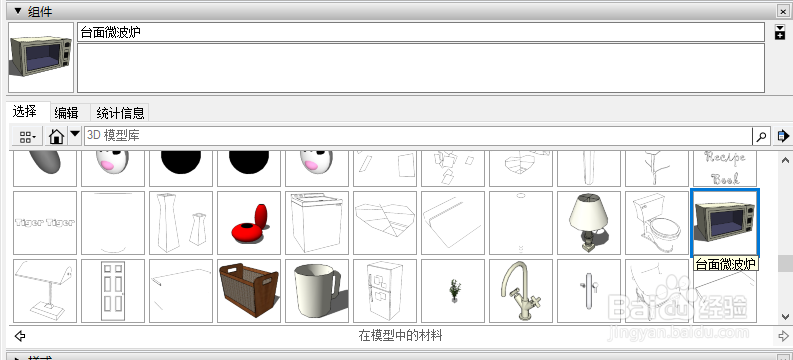Image resolution: width=793 pixels, height=360 pixels.
Task: Select the desk lamp outline component
Action: tap(45, 291)
